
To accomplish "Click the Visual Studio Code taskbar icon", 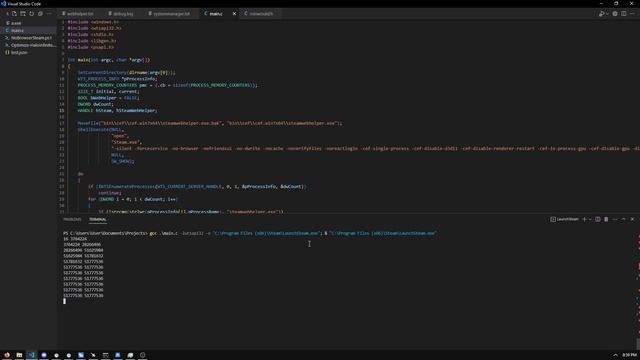I will coord(31,355).
